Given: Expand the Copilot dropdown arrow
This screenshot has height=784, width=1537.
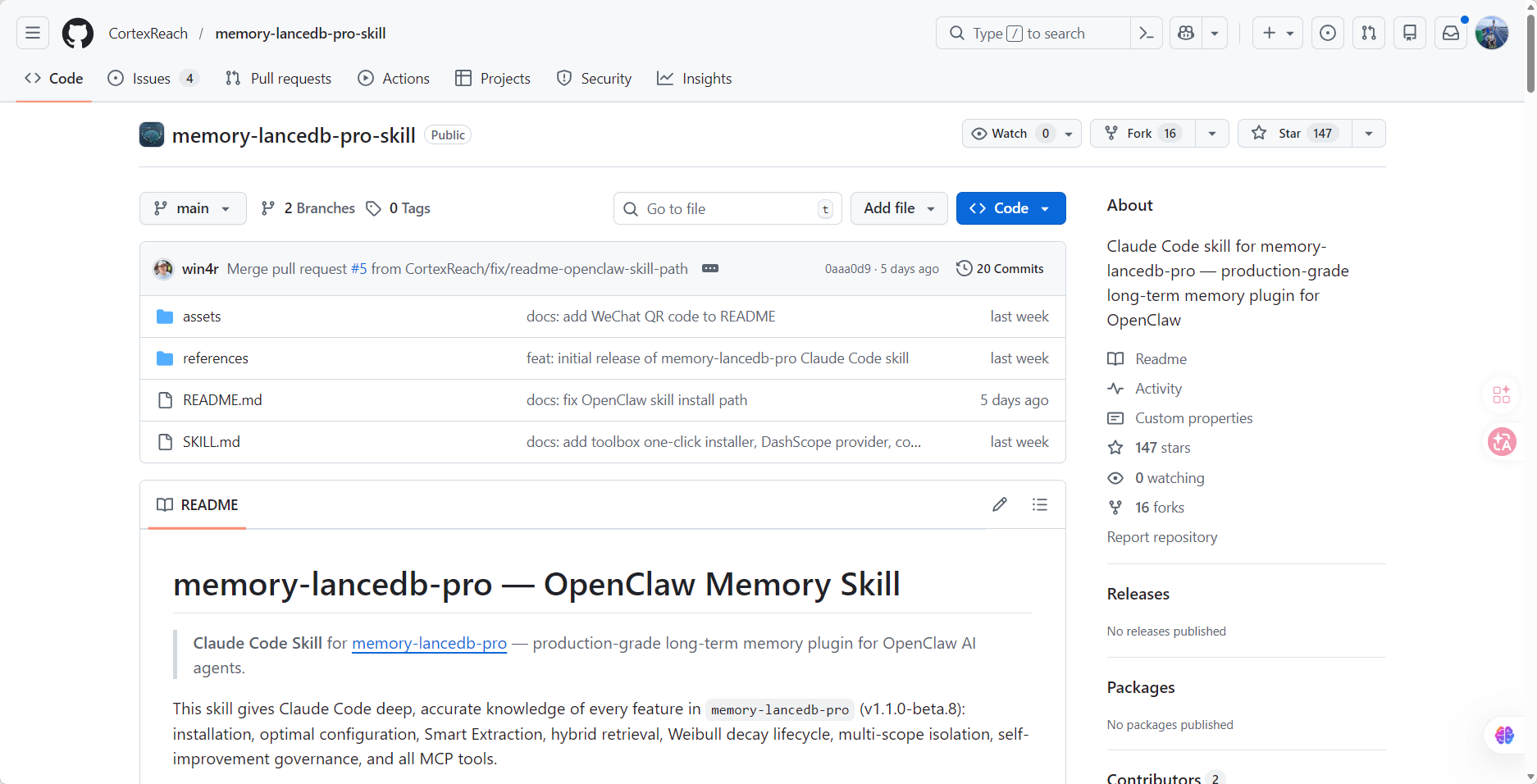Looking at the screenshot, I should tap(1215, 33).
